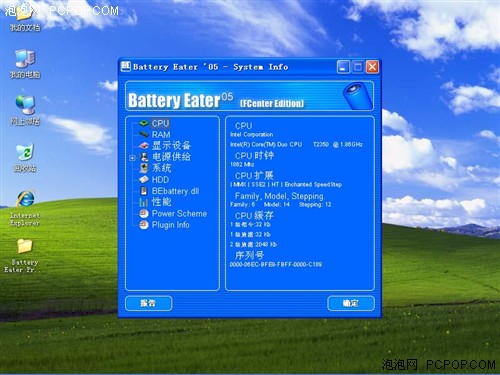500x375 pixels.
Task: Click the Battery Eater title bar icon
Action: pos(126,66)
